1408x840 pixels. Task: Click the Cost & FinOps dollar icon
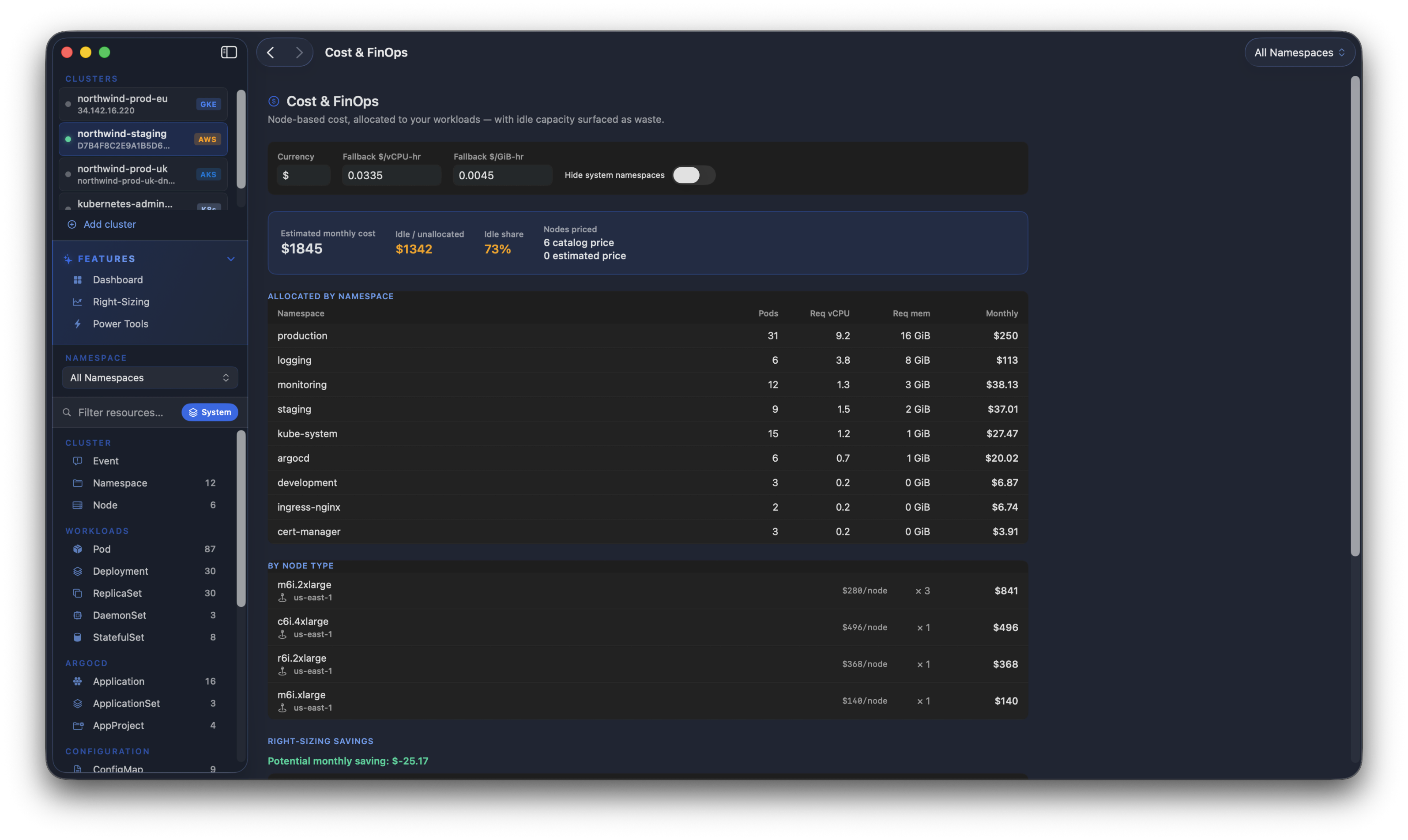click(x=273, y=102)
